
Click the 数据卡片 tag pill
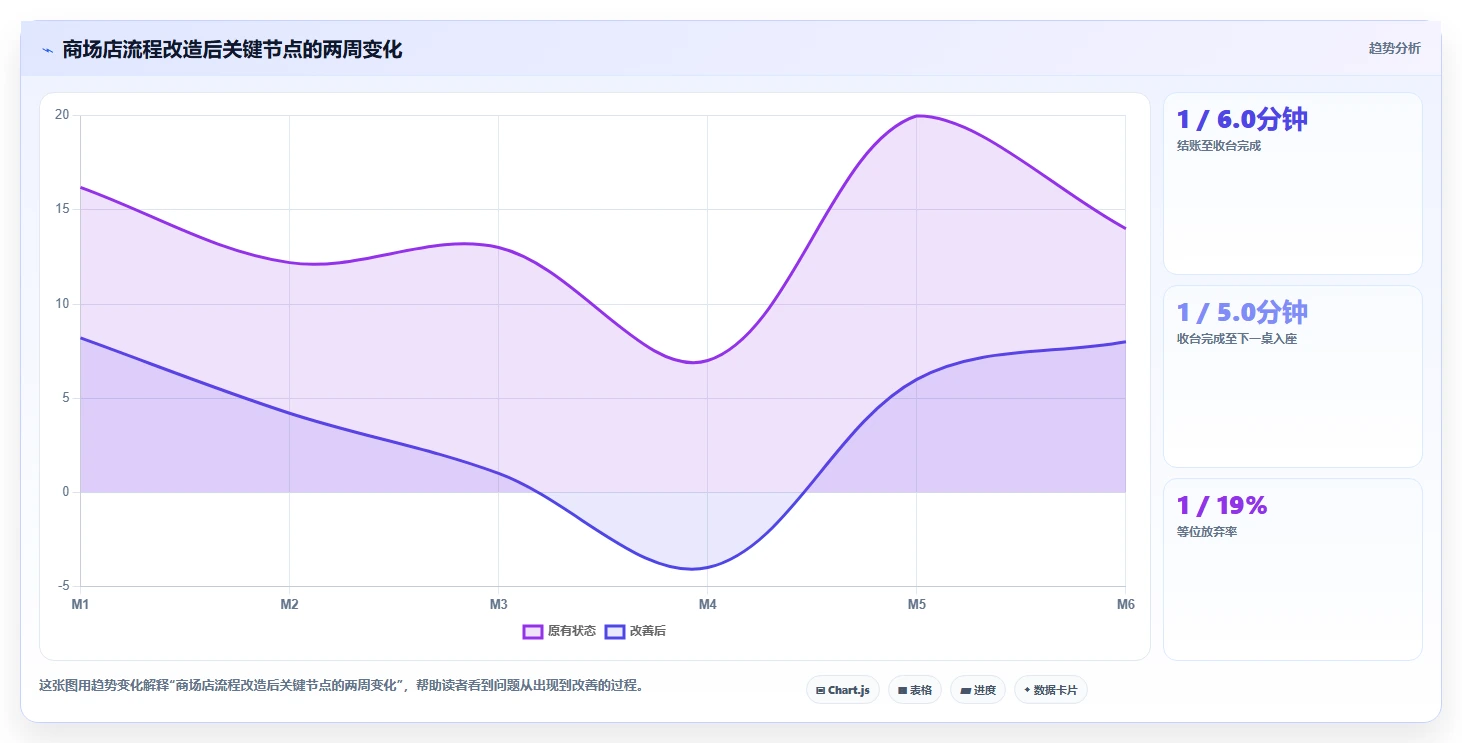tap(1051, 690)
